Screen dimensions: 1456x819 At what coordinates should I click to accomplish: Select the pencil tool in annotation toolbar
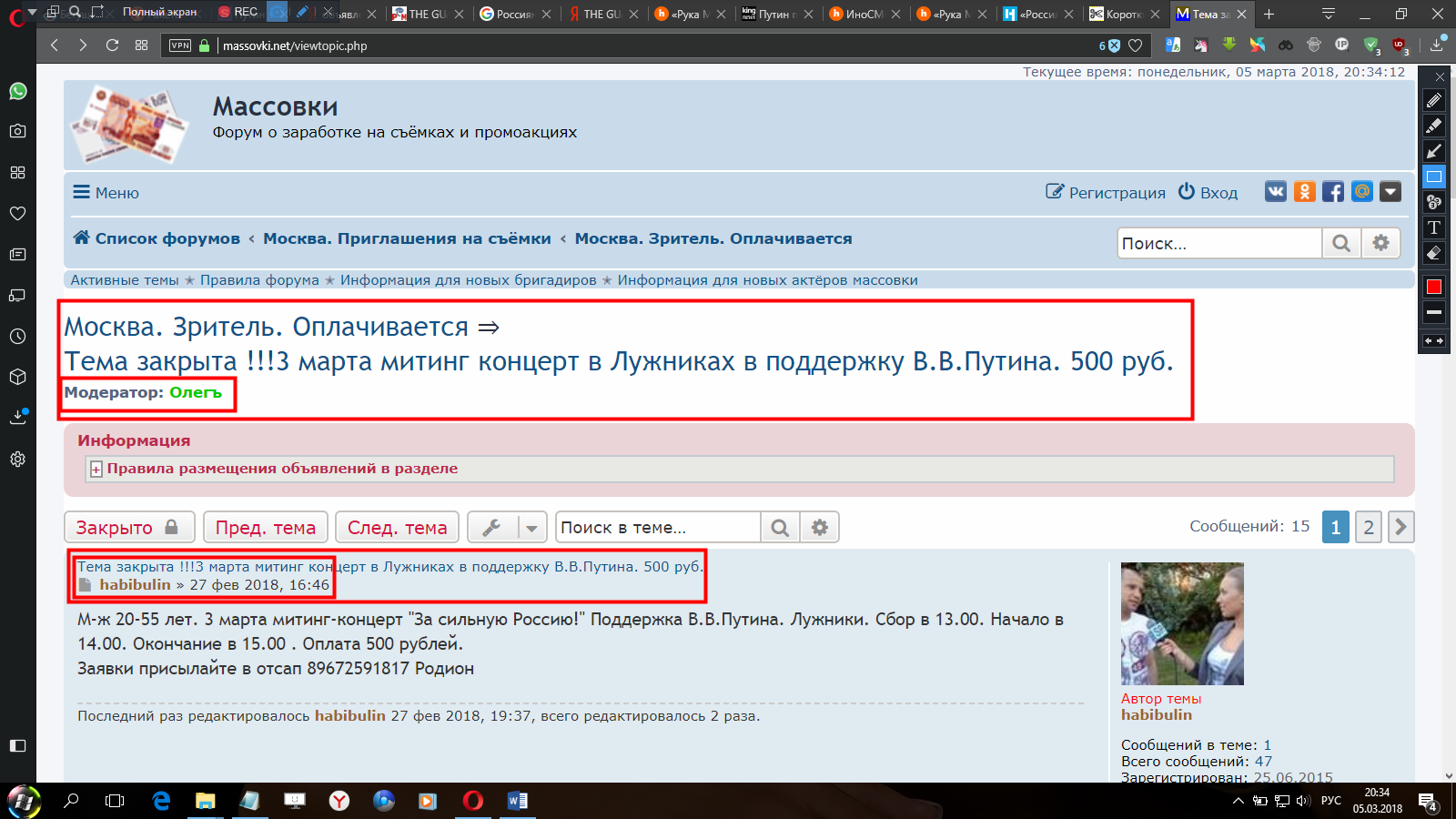tap(1434, 100)
